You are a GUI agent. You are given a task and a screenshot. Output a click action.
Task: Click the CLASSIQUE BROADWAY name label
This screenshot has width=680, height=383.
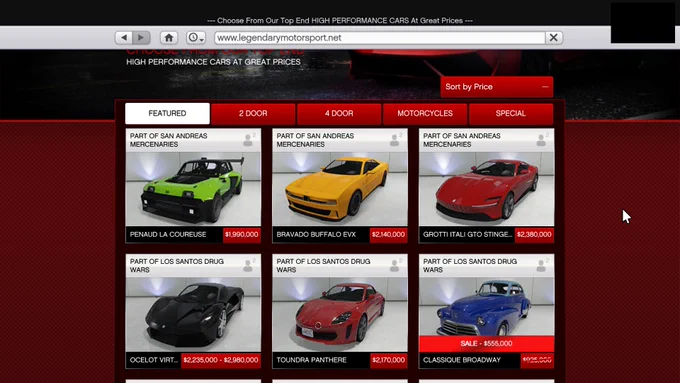pos(462,360)
